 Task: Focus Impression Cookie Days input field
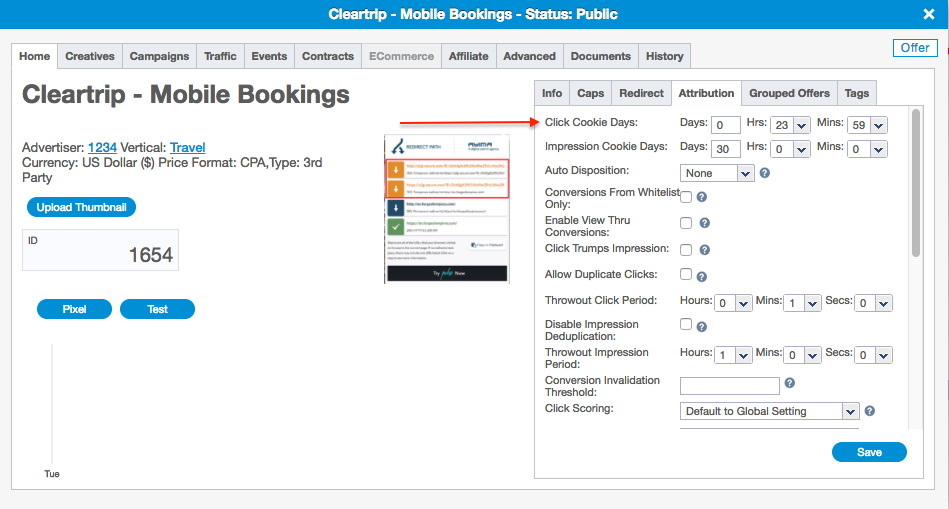[726, 149]
